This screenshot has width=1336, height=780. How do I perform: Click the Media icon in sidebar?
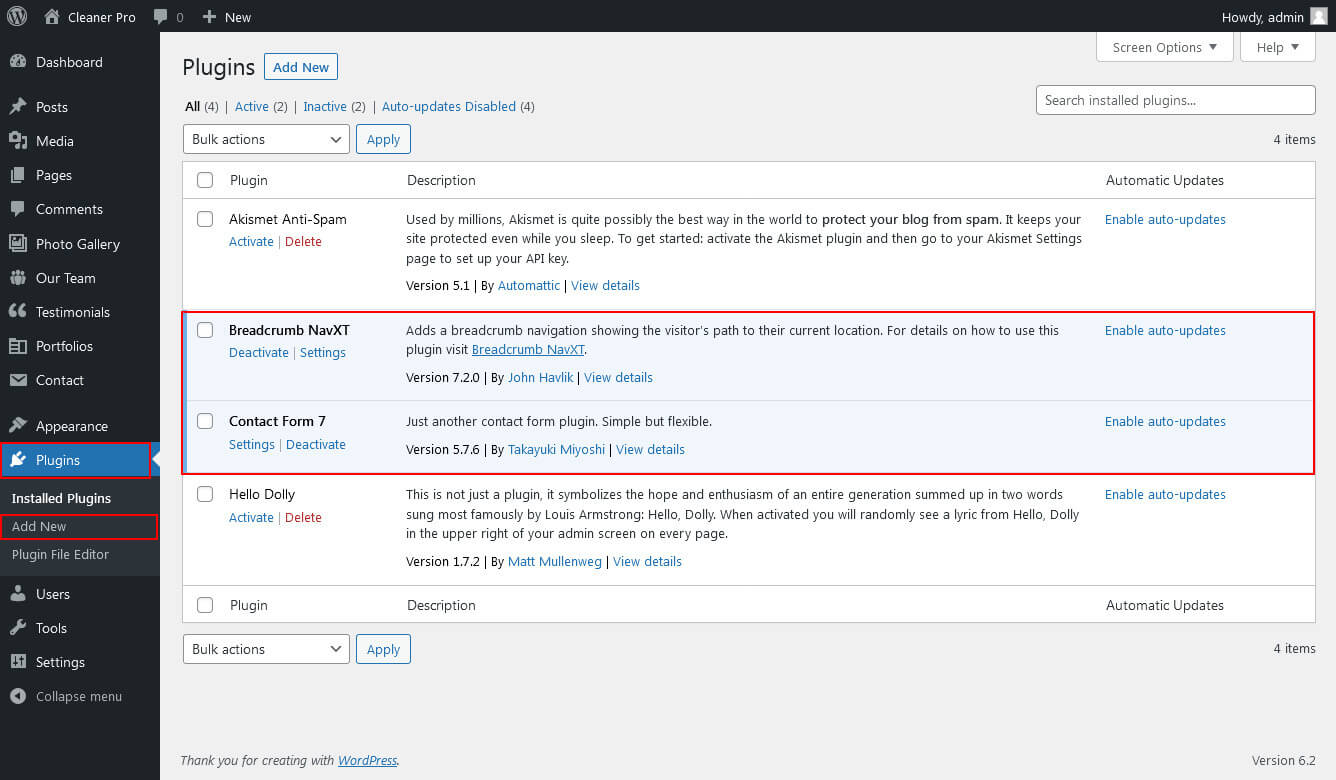pyautogui.click(x=18, y=141)
